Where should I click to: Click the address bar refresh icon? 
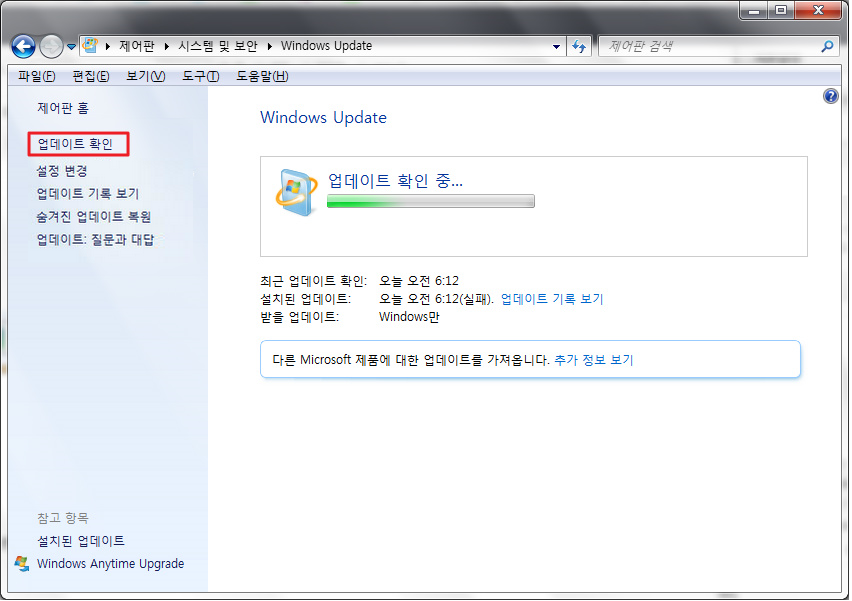tap(579, 46)
